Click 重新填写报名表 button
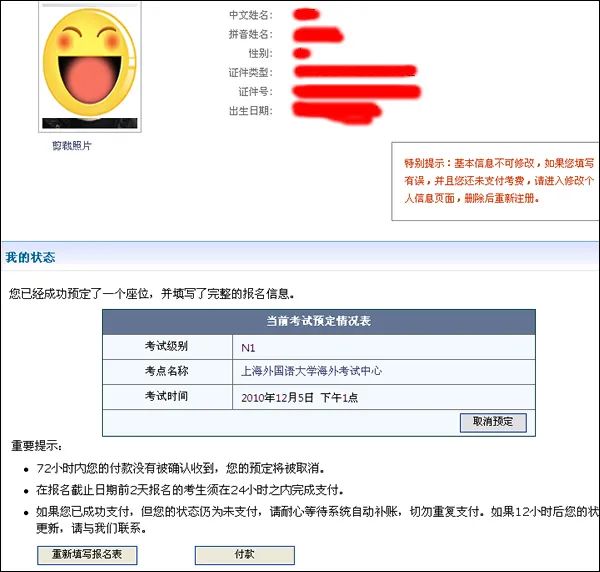The width and height of the screenshot is (600, 572). click(x=87, y=555)
